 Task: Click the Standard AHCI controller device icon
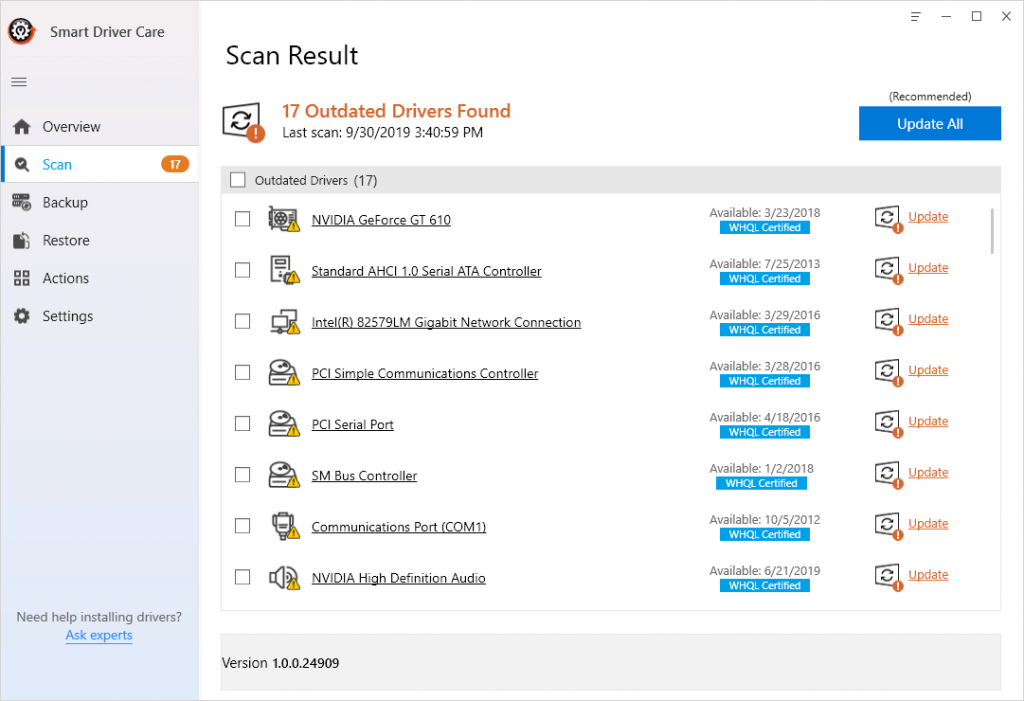click(x=284, y=270)
